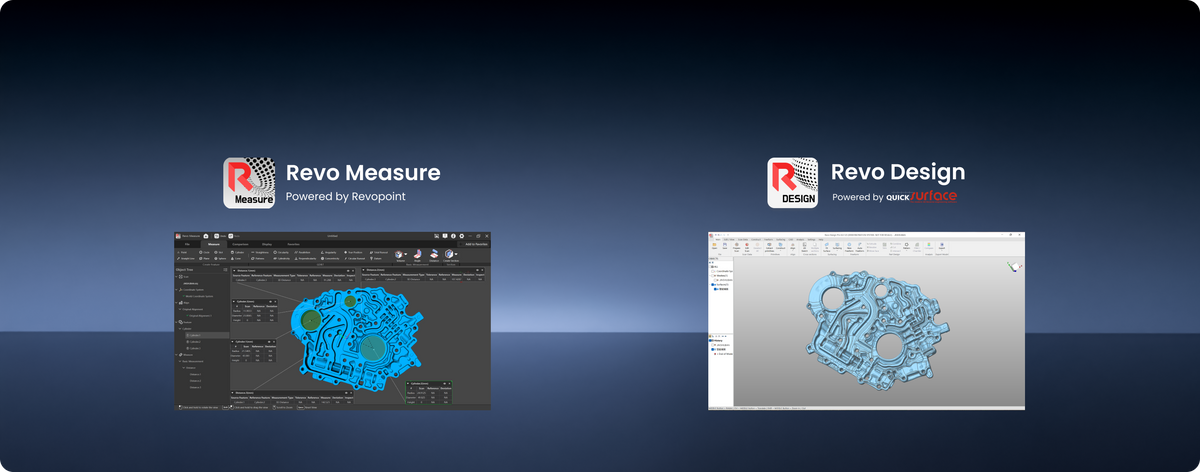Click the Revo Measure app logo

coord(248,183)
